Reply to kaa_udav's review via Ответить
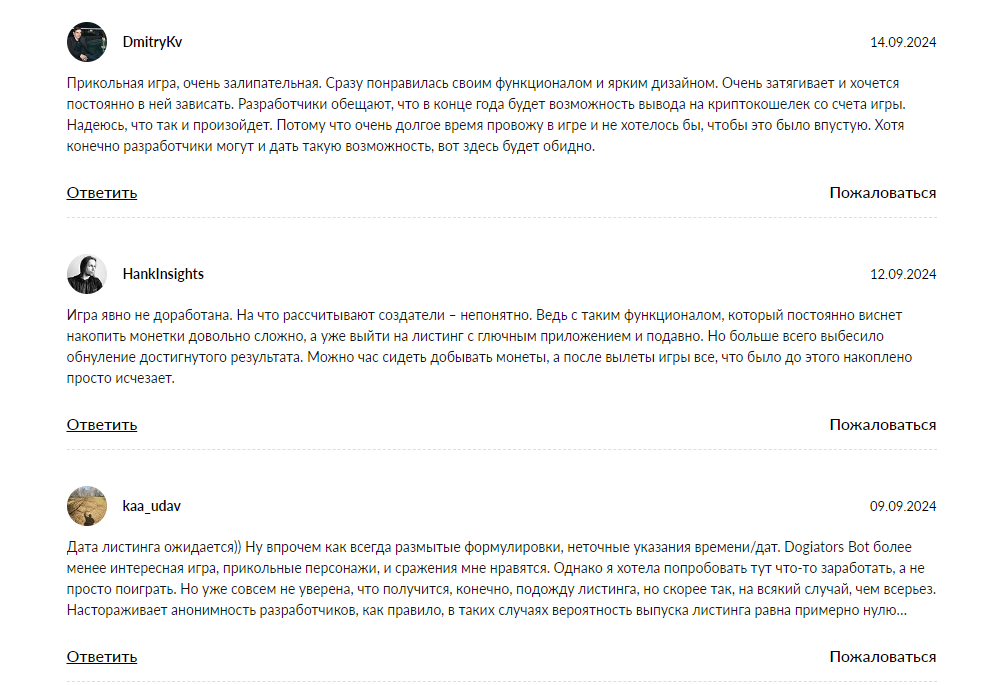 (102, 657)
